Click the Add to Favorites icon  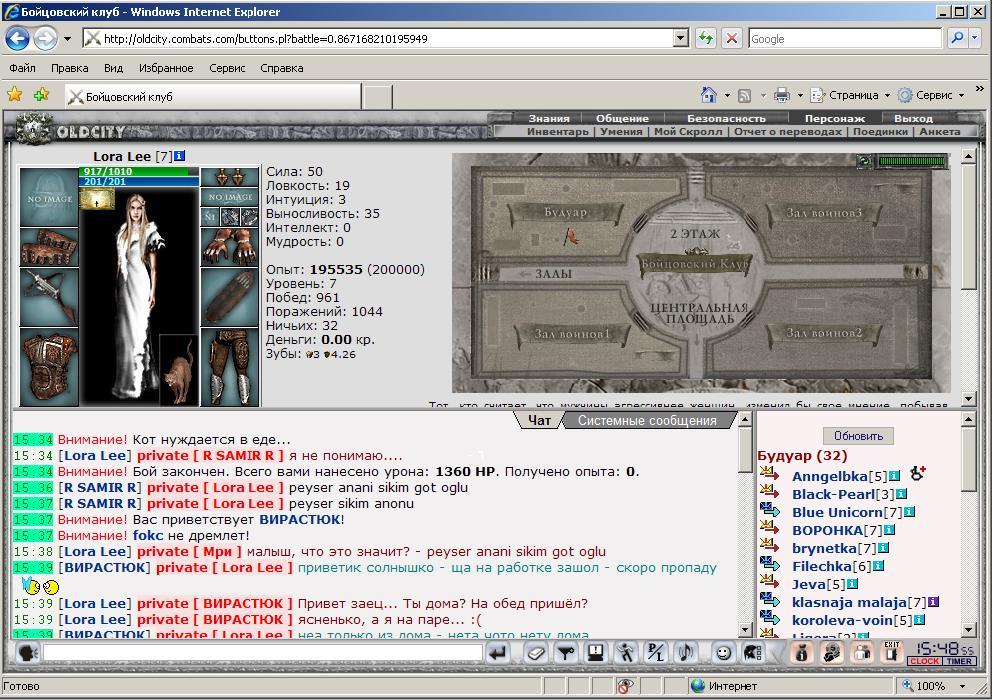coord(42,96)
